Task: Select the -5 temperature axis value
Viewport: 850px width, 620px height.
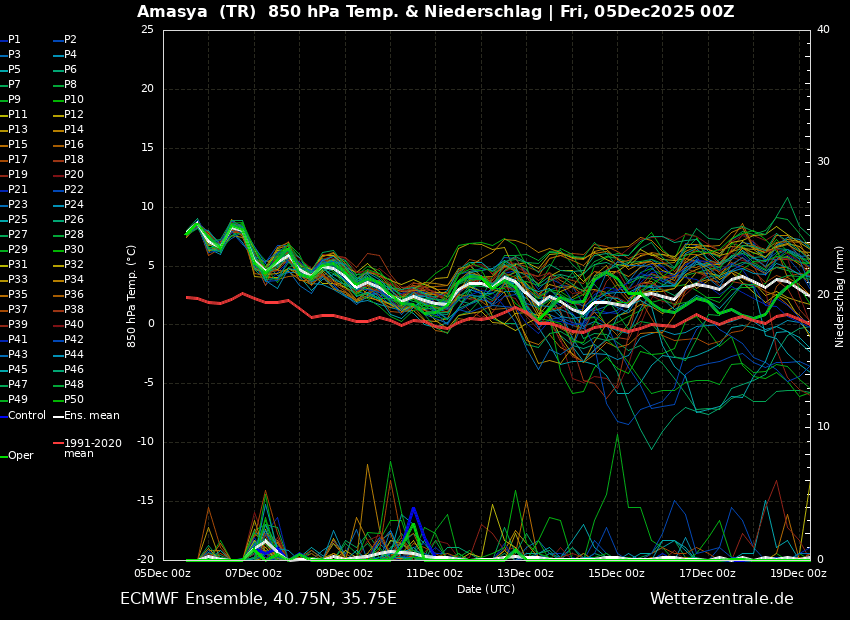Action: pyautogui.click(x=148, y=384)
